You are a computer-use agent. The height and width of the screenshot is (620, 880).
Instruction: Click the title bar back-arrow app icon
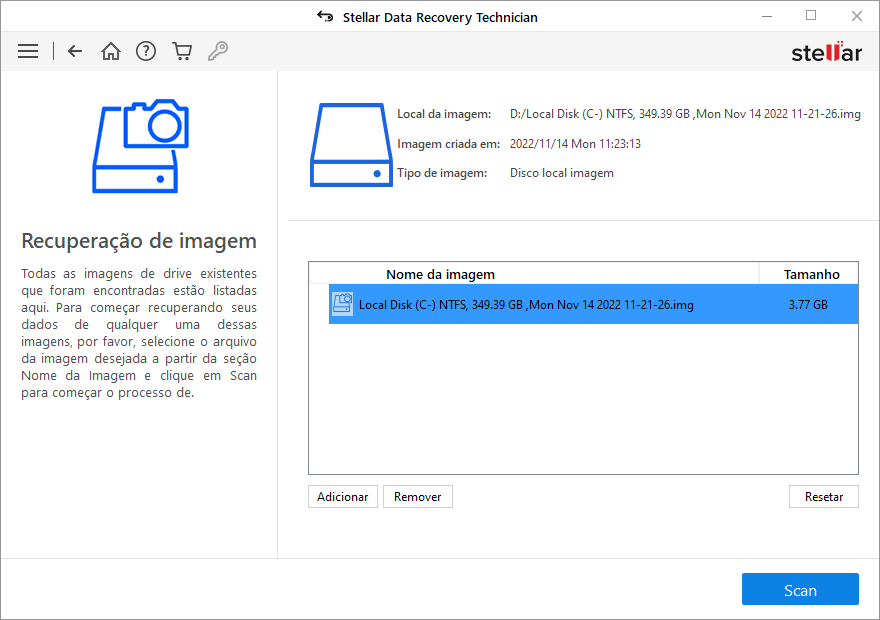tap(325, 16)
